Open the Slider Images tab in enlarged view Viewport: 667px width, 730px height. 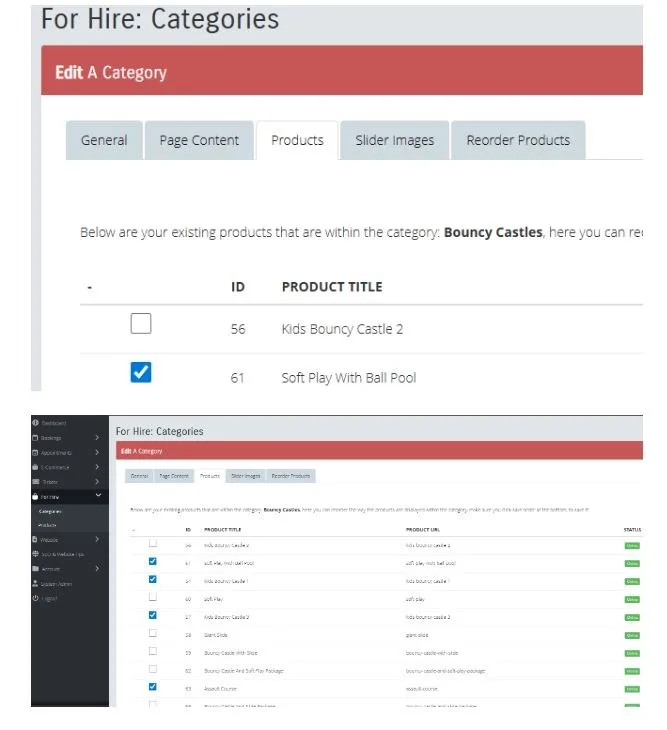(x=394, y=140)
